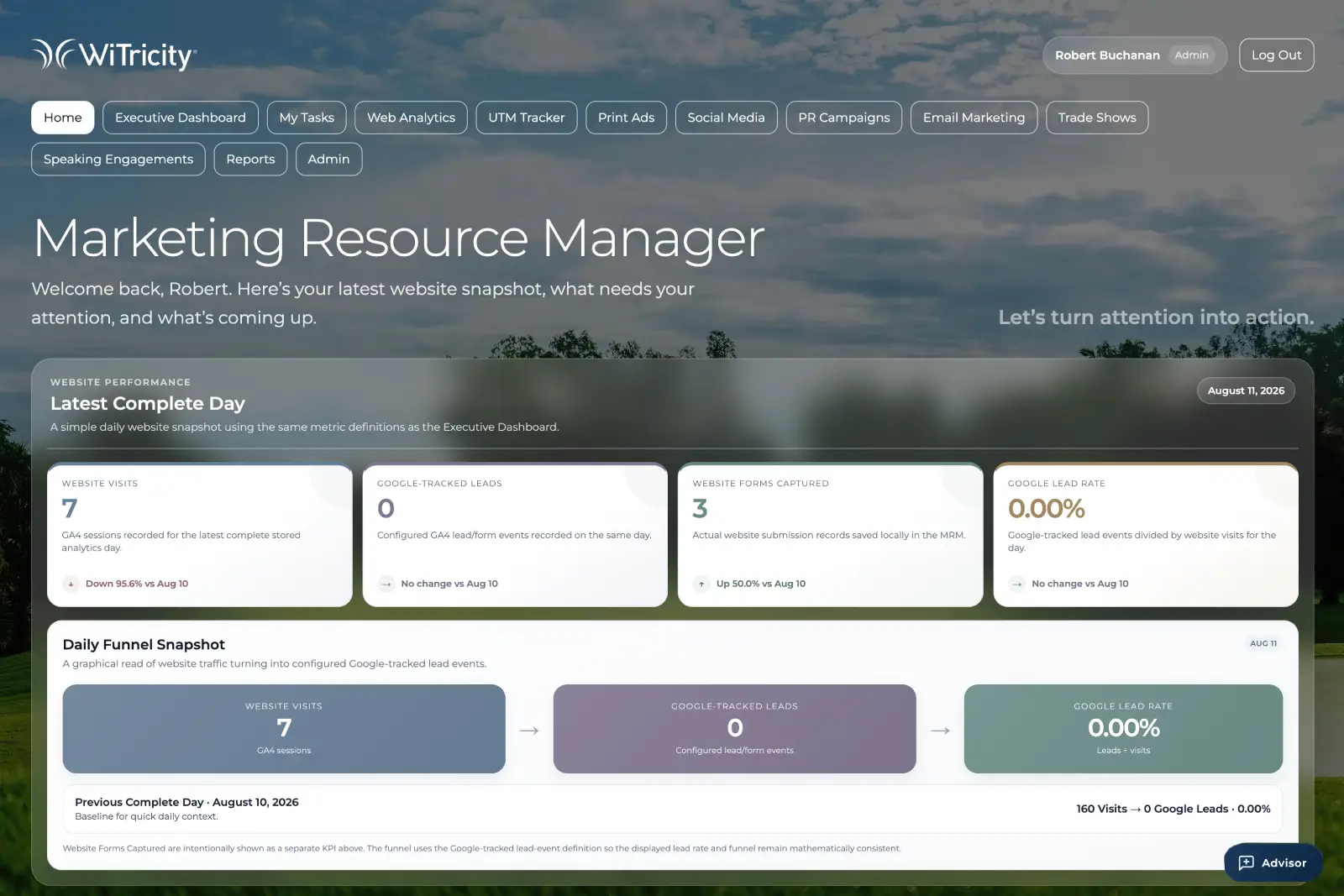1344x896 pixels.
Task: Click the arrow icon in the Google Lead Rate card
Action: 1017,584
